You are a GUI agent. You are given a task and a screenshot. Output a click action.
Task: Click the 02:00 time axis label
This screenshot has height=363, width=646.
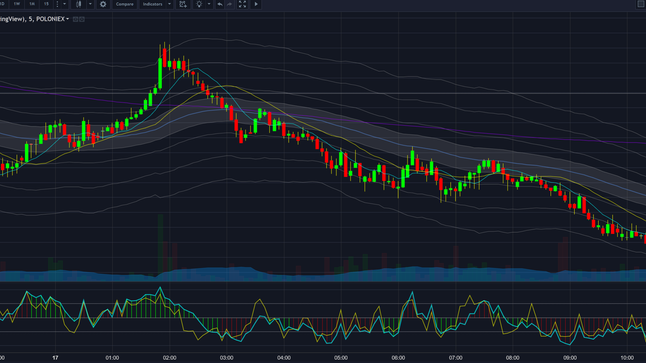(169, 358)
